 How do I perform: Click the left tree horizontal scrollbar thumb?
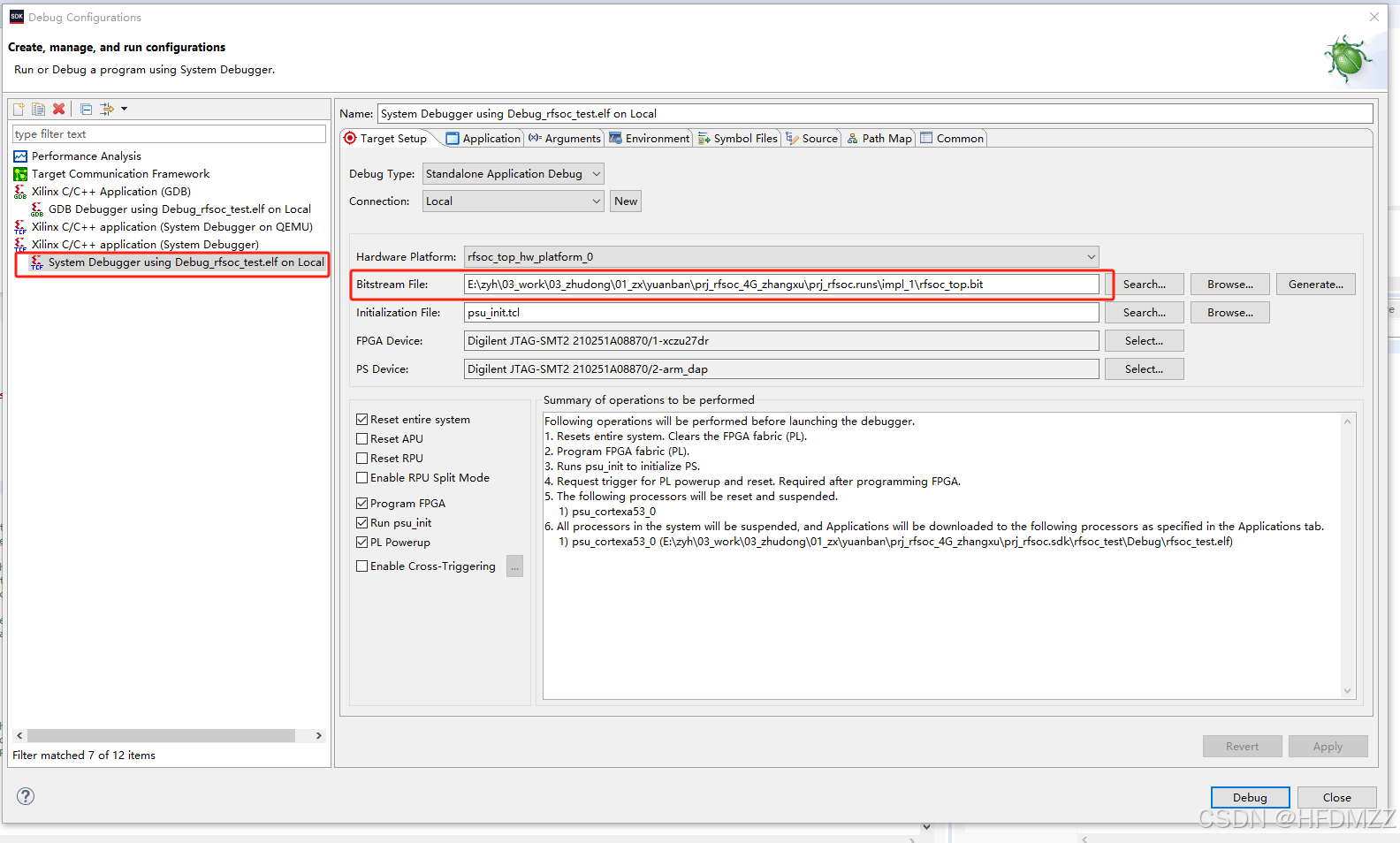pos(161,736)
